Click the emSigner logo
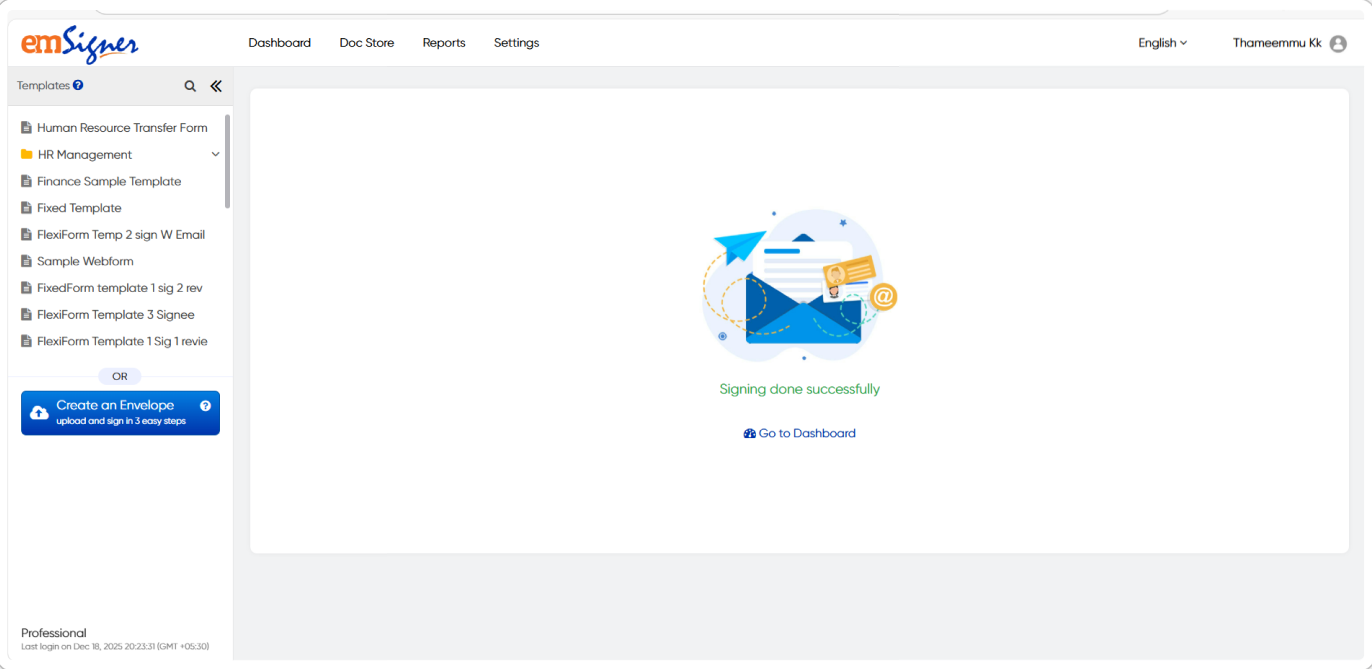 (x=80, y=44)
